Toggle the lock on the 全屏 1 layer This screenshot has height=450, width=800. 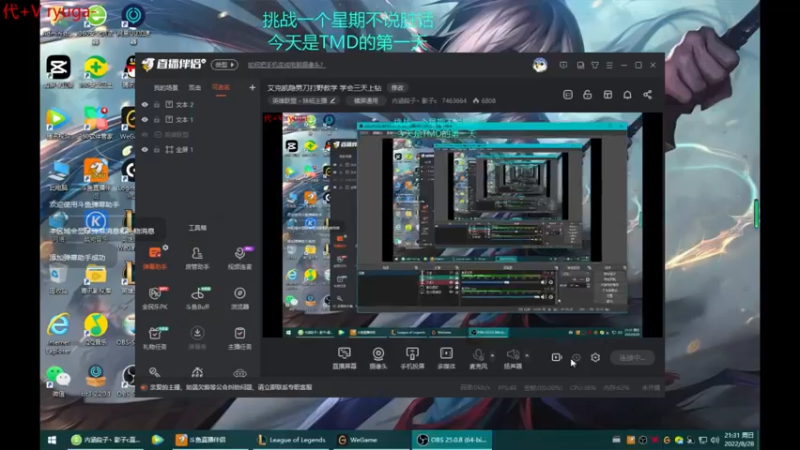(157, 149)
